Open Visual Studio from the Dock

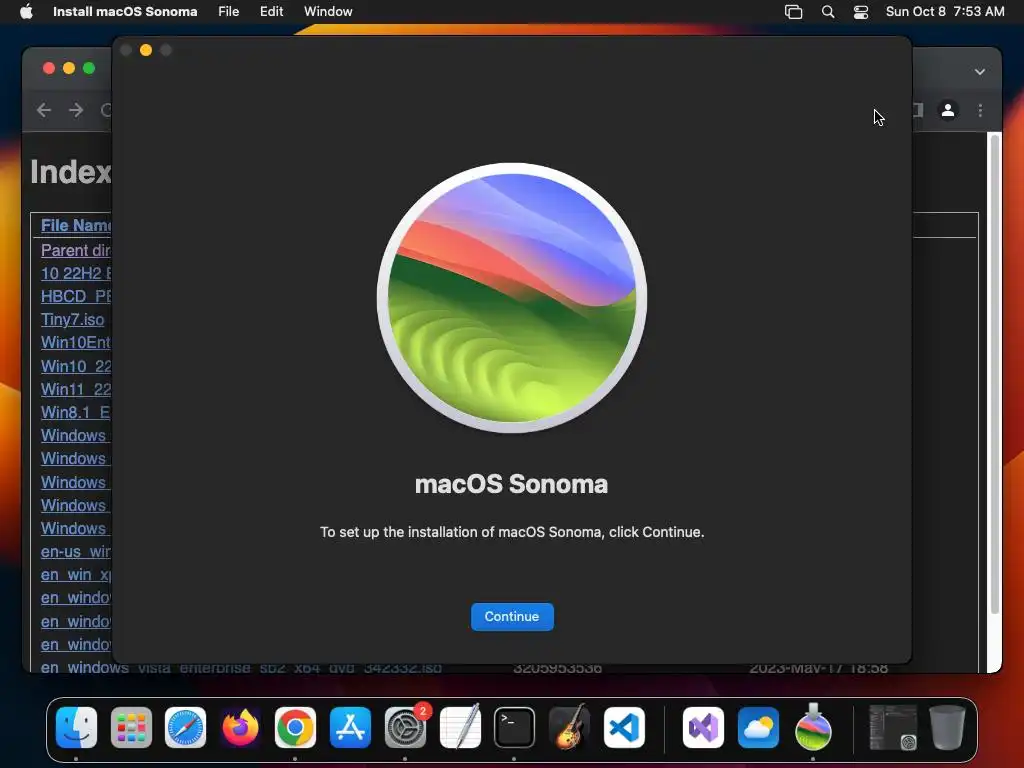tap(703, 728)
